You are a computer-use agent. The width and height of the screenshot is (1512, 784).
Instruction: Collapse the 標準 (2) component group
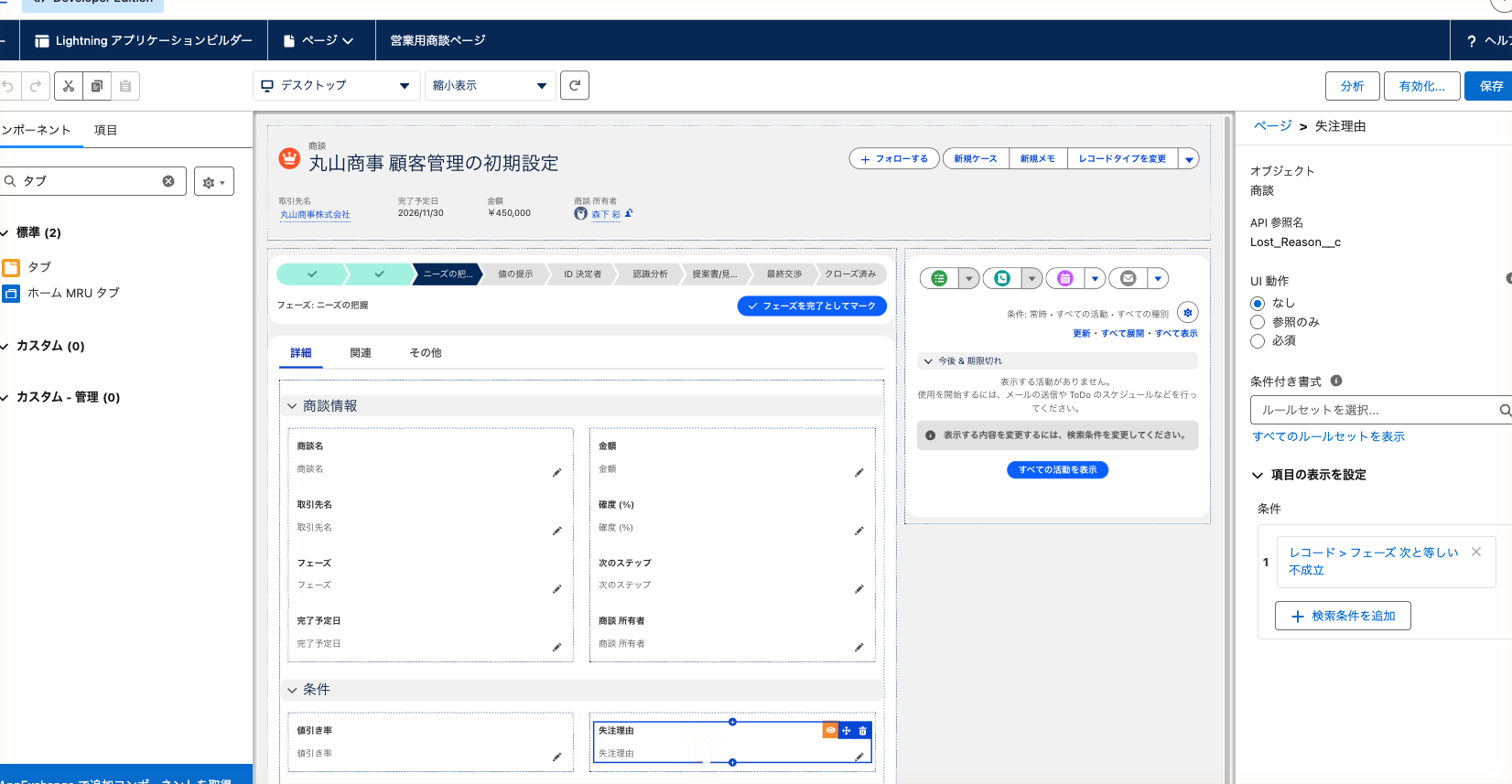5,233
